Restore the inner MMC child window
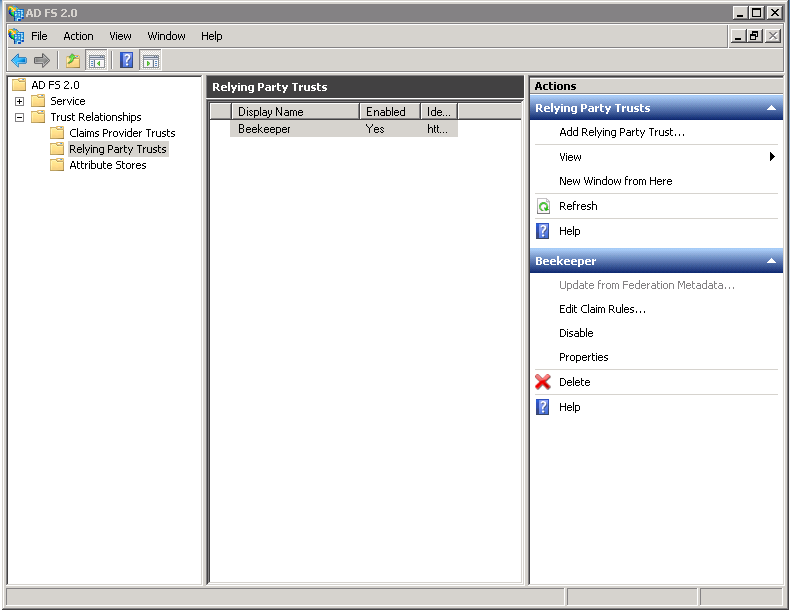The width and height of the screenshot is (790, 611). click(754, 36)
